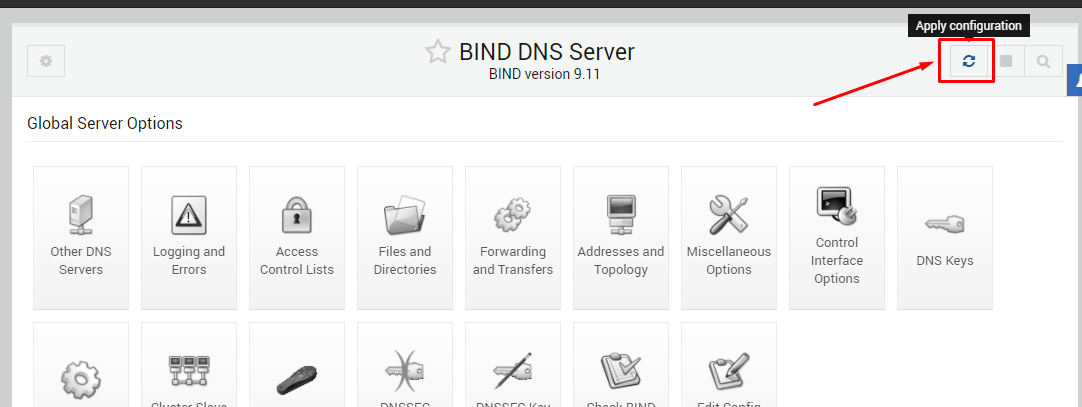1082x407 pixels.
Task: Open the DNSSEC Key re-signing tile
Action: click(x=513, y=365)
